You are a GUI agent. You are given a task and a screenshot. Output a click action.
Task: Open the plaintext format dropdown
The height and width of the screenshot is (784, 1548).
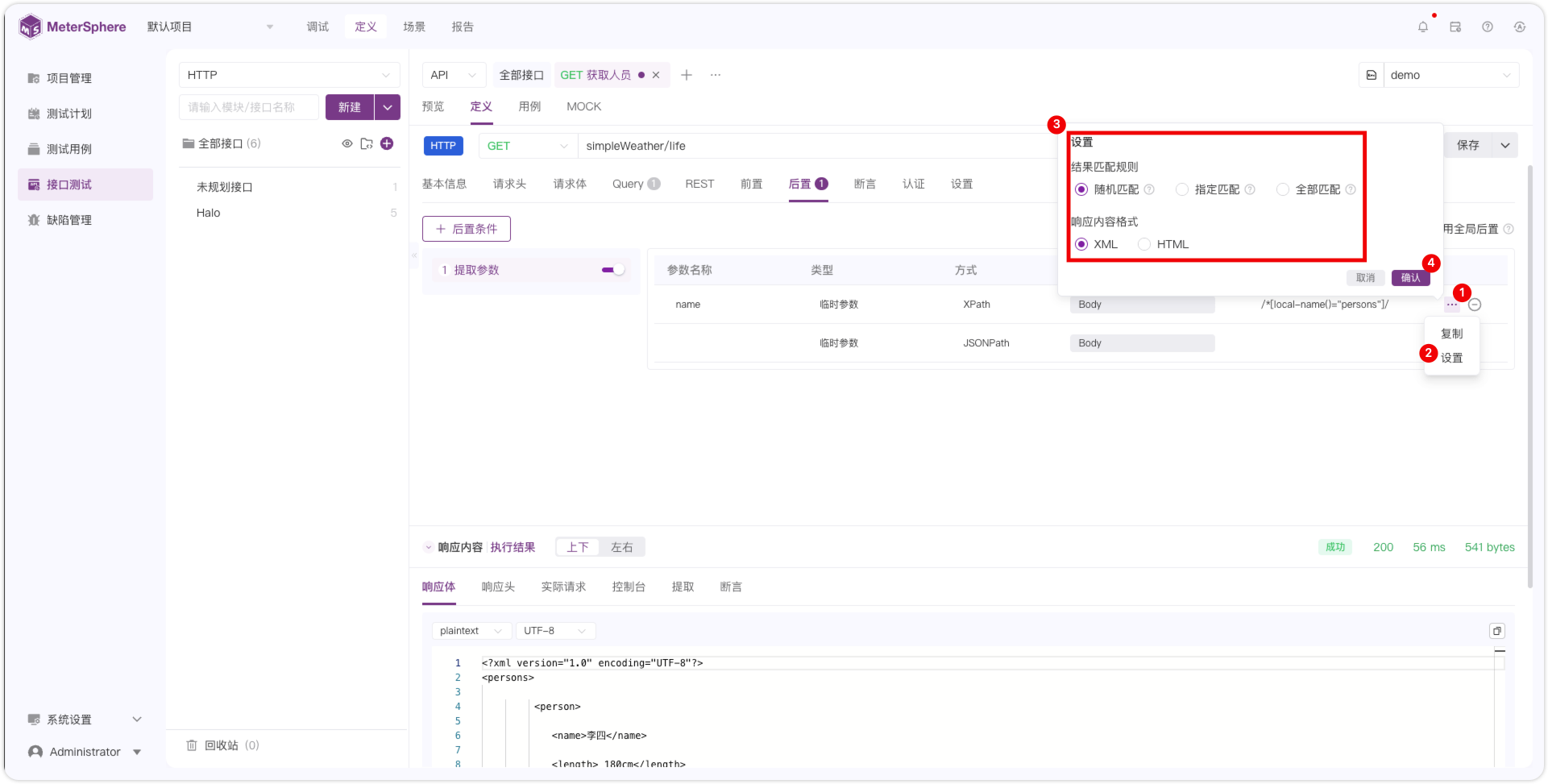click(x=471, y=631)
